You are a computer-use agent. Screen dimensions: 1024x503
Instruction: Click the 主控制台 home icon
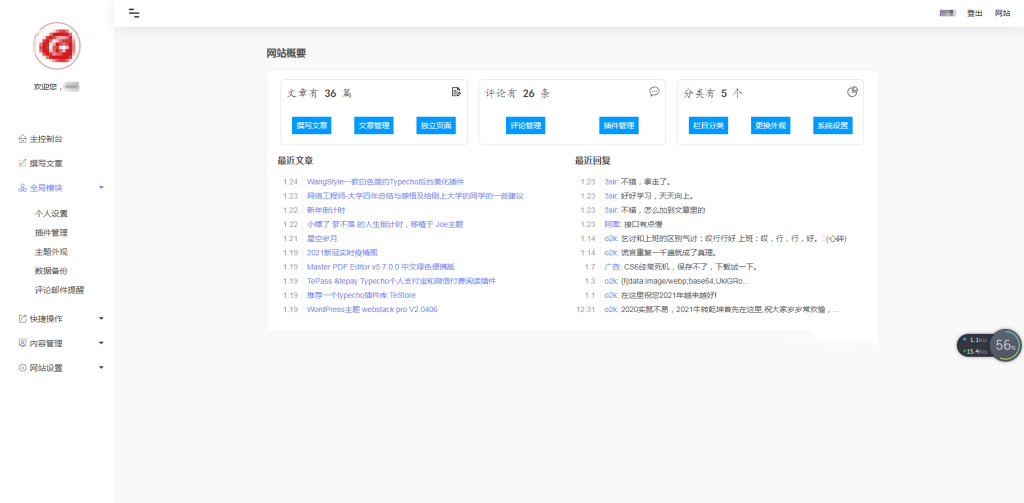coord(23,139)
